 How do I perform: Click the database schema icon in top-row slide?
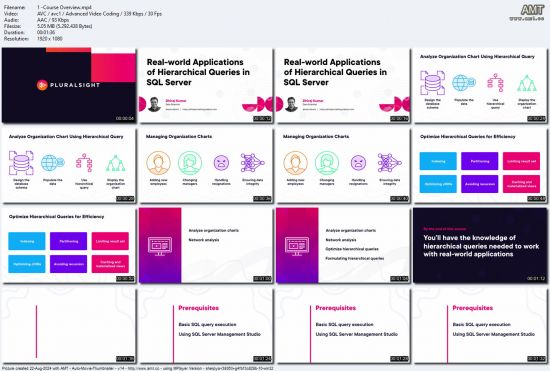pyautogui.click(x=432, y=83)
